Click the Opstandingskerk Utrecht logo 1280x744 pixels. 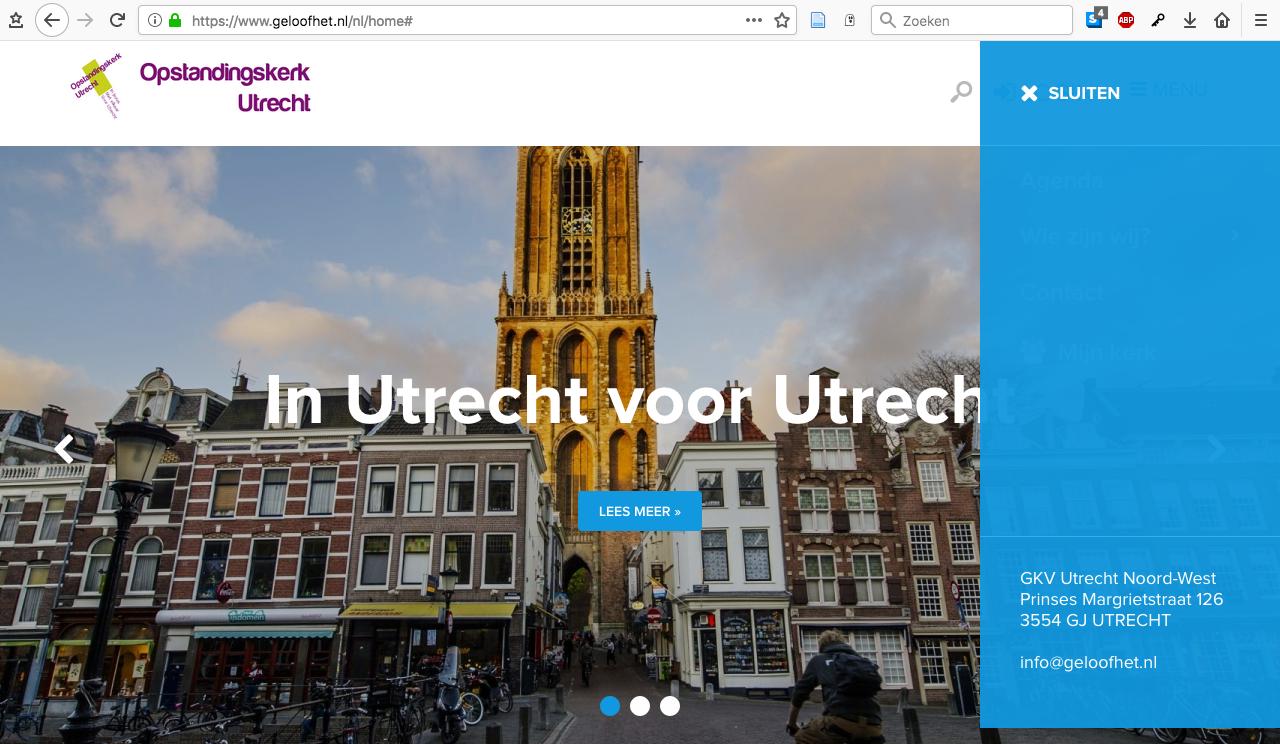coord(192,88)
